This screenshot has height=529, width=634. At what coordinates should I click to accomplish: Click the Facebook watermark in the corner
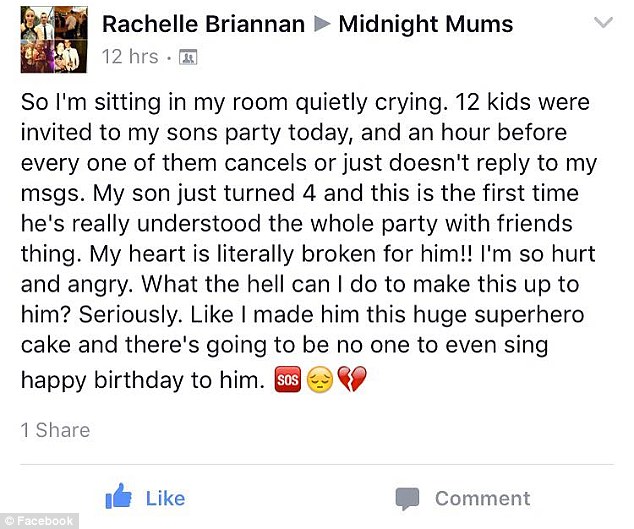[x=38, y=520]
